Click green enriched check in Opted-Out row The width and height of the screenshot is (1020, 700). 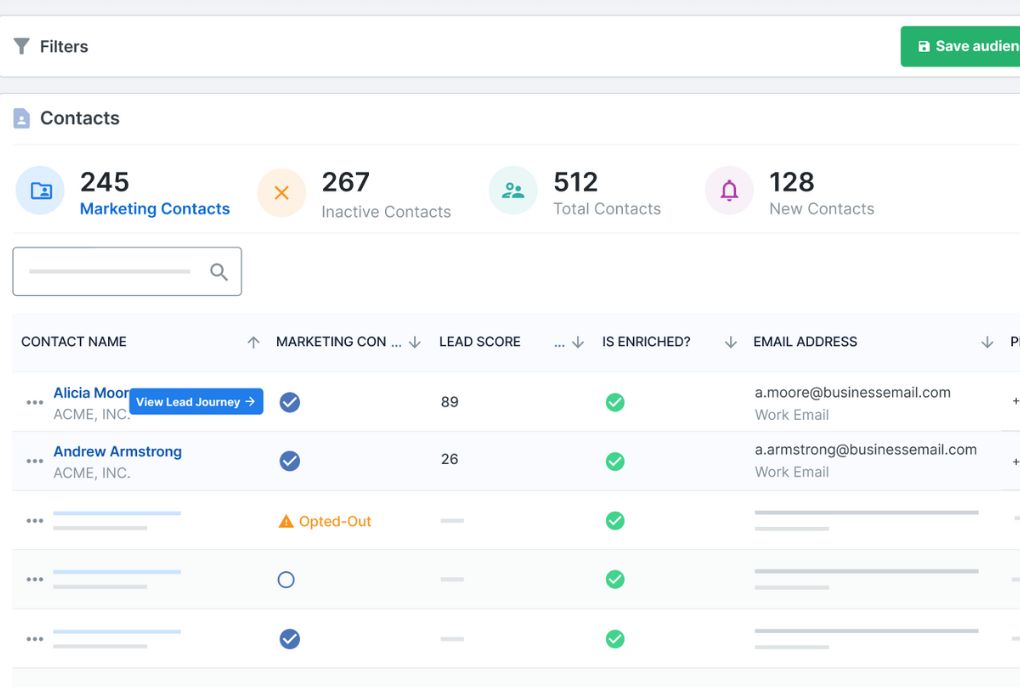click(x=615, y=520)
